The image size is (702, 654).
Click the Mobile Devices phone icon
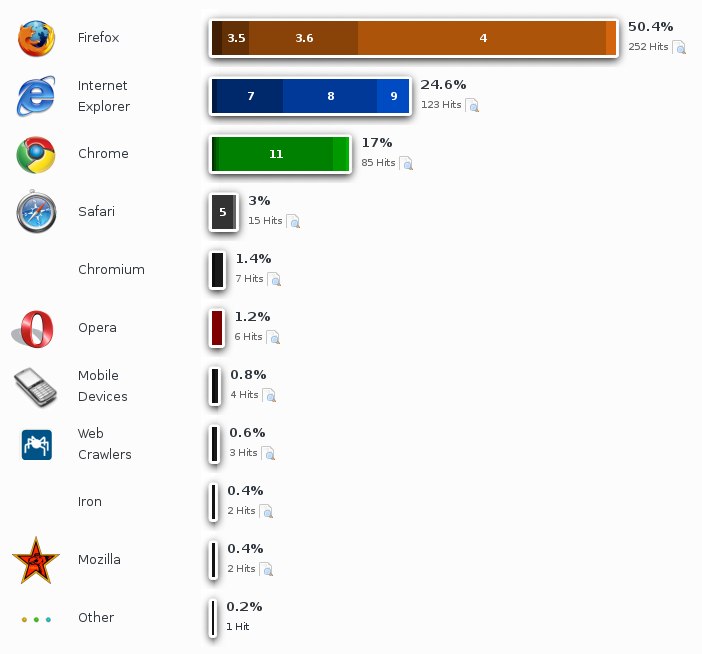(35, 387)
